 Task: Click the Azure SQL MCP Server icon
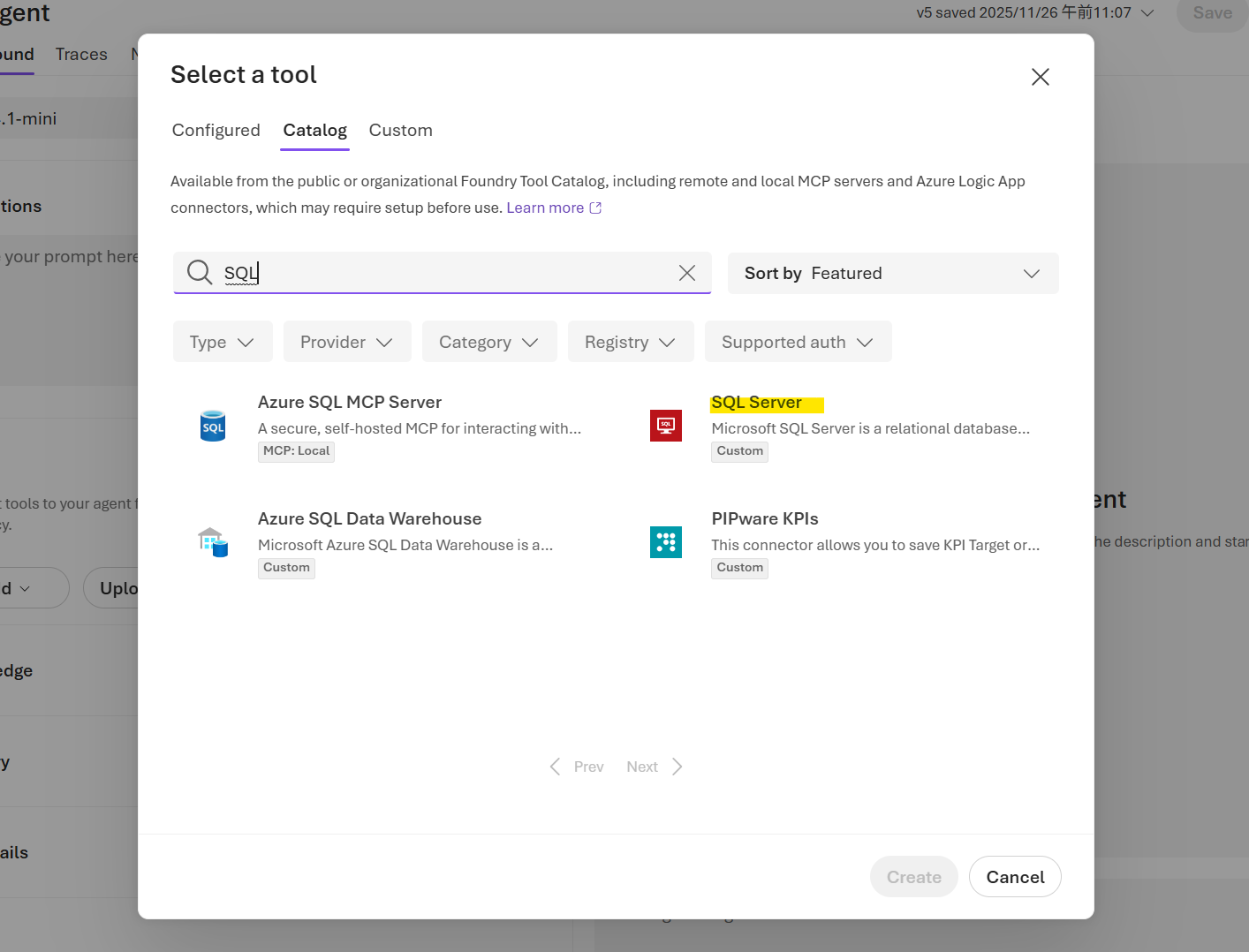[x=213, y=427]
